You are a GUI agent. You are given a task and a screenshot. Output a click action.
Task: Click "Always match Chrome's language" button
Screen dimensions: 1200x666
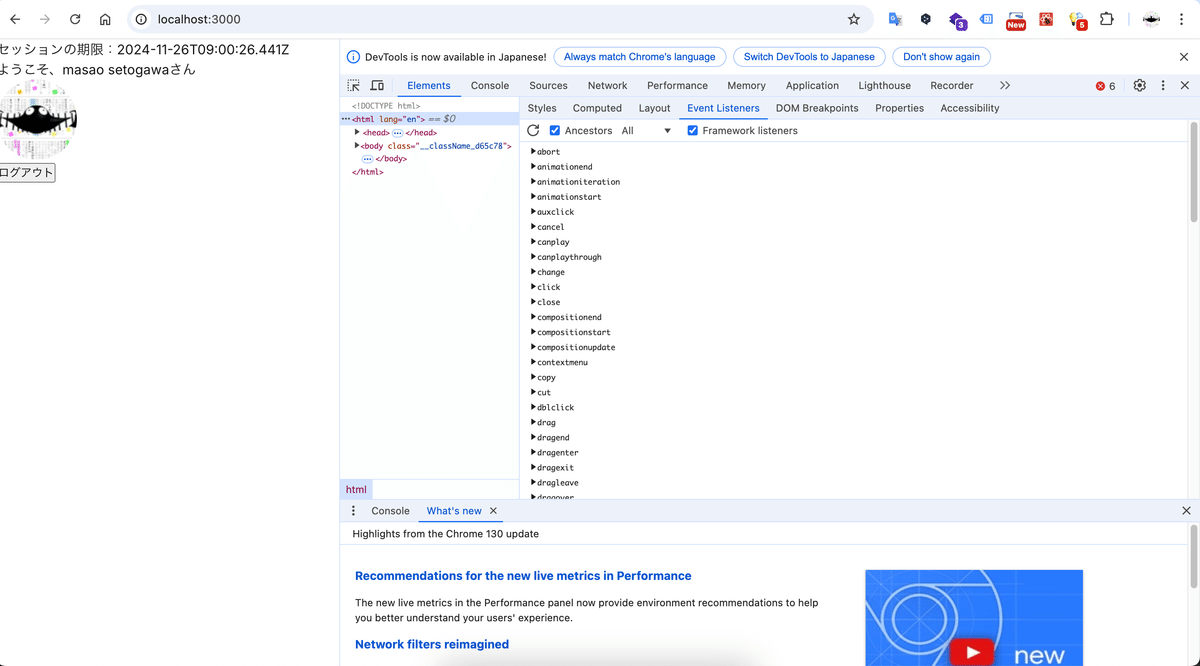639,57
